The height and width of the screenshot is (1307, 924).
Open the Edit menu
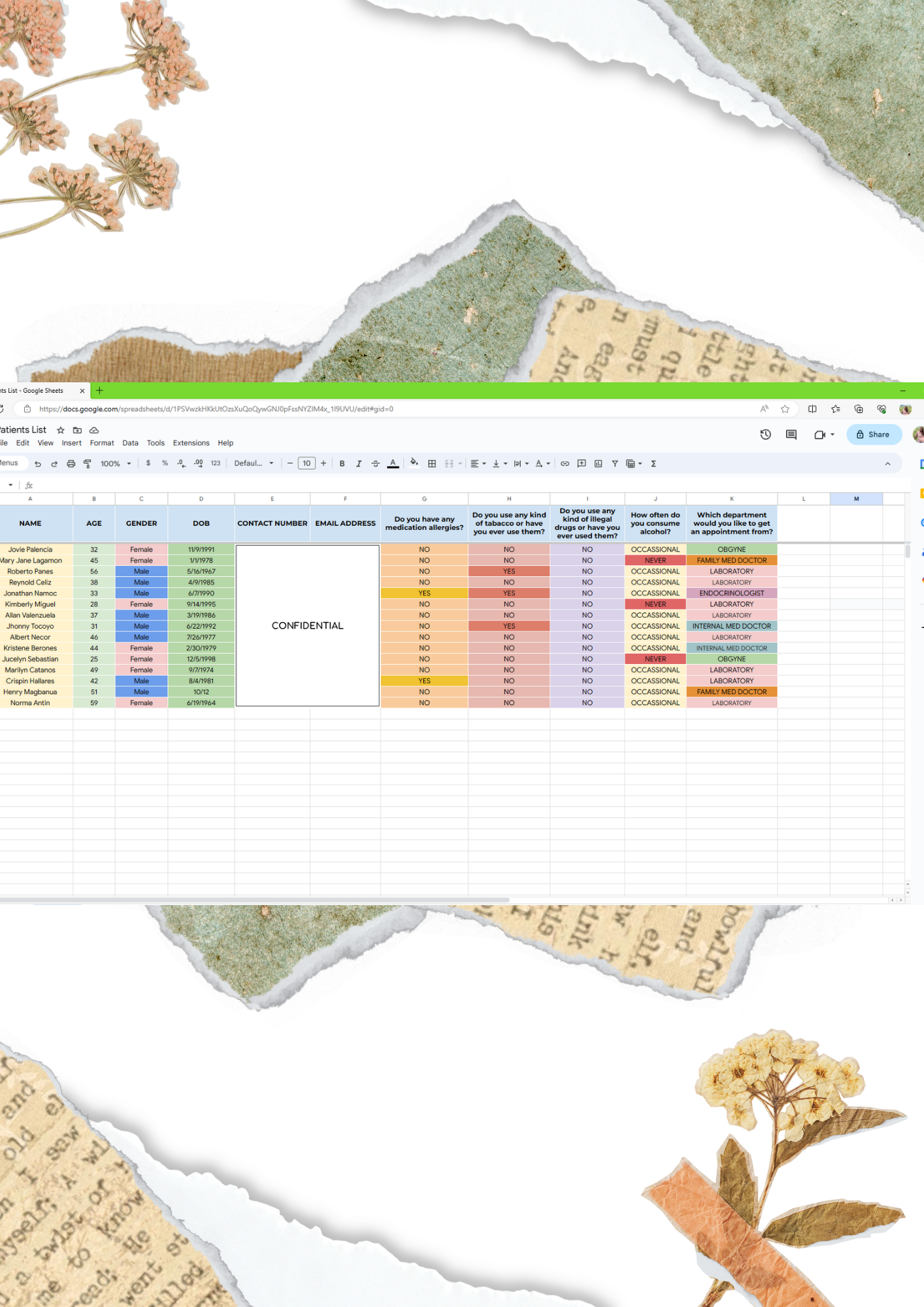click(x=23, y=443)
